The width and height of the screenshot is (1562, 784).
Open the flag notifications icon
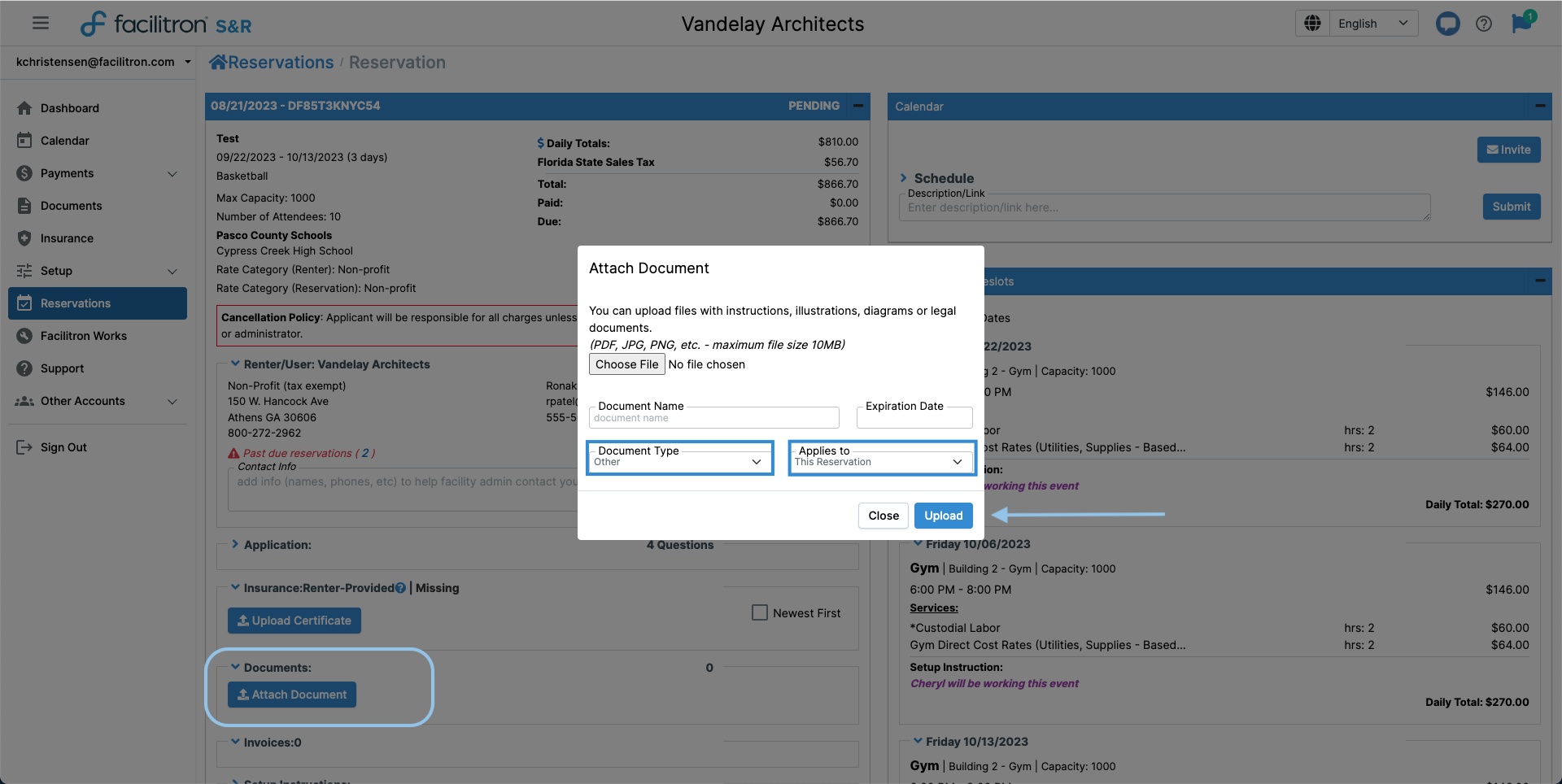1522,23
